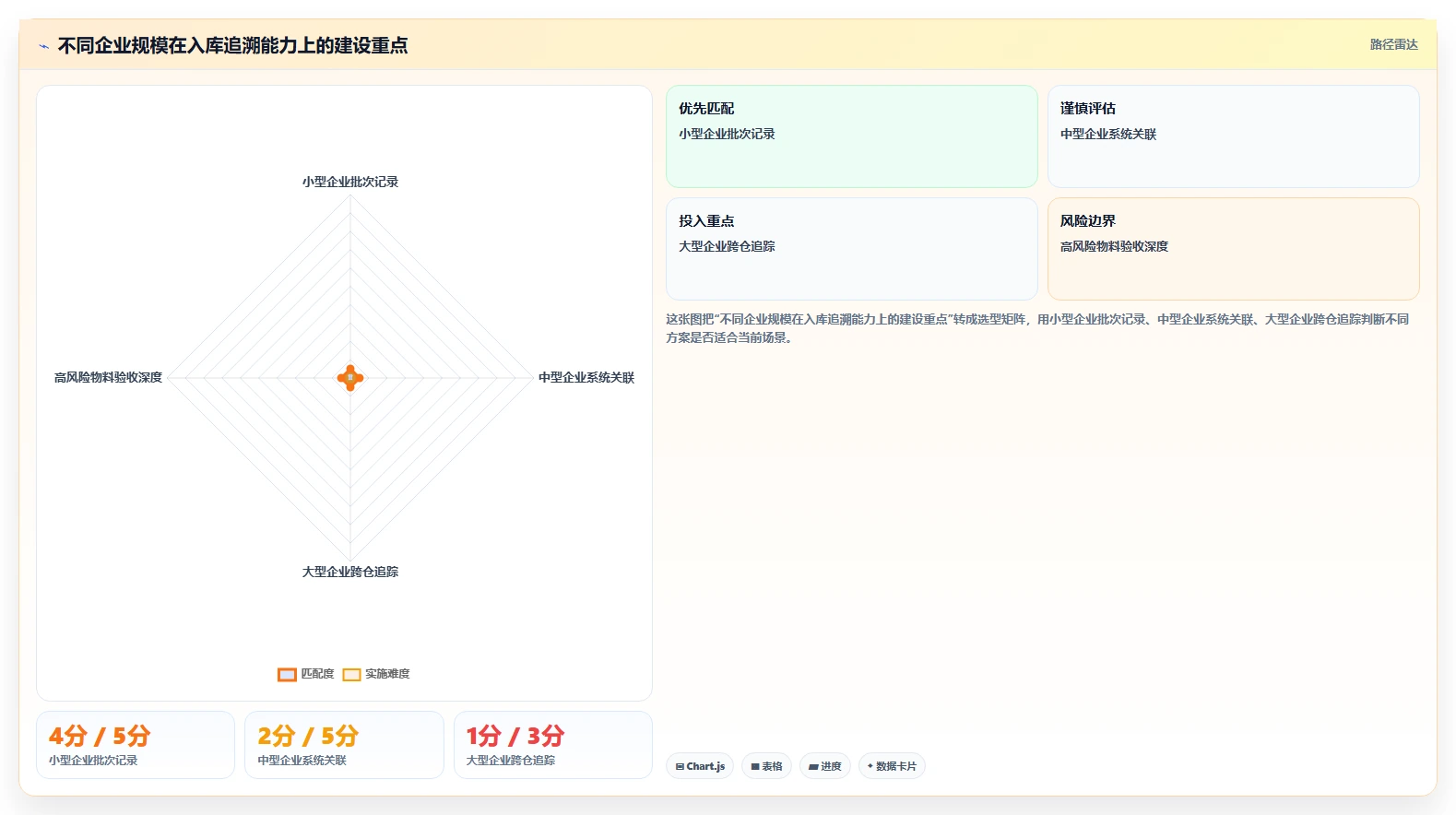Click the 2分 / 5分 score card
Image resolution: width=1456 pixels, height=815 pixels.
pos(344,745)
